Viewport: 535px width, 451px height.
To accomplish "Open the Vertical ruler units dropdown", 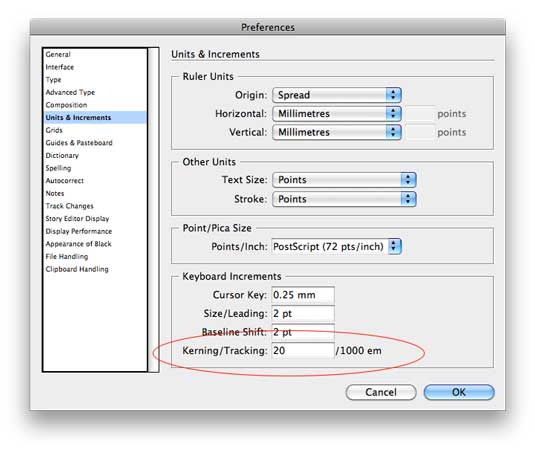I will (x=336, y=132).
